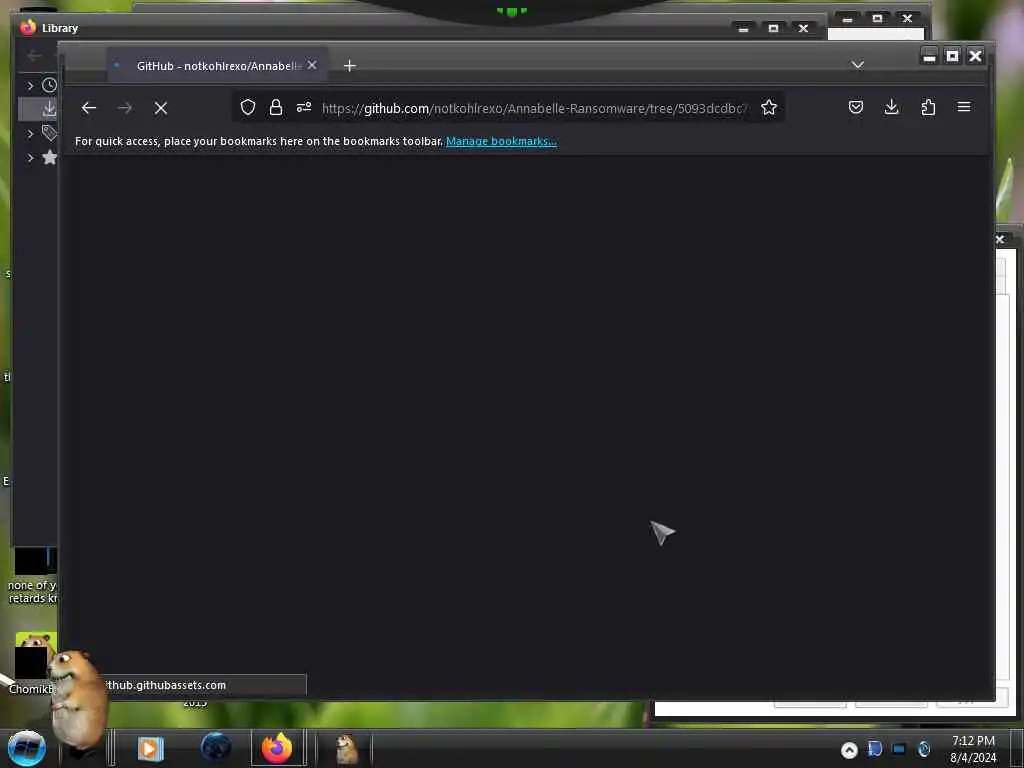Expand All Bookmarks star in Library
Viewport: 1024px width, 768px height.
click(x=30, y=157)
